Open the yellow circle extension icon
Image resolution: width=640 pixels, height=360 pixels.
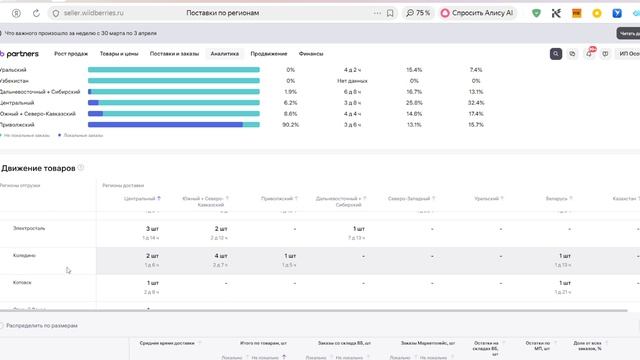pos(597,13)
